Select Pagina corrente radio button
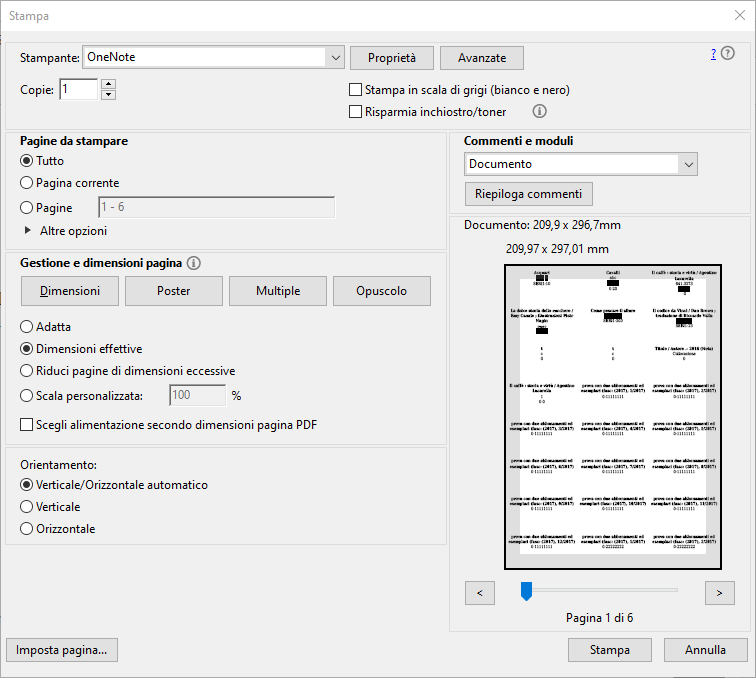756x678 pixels. (27, 183)
